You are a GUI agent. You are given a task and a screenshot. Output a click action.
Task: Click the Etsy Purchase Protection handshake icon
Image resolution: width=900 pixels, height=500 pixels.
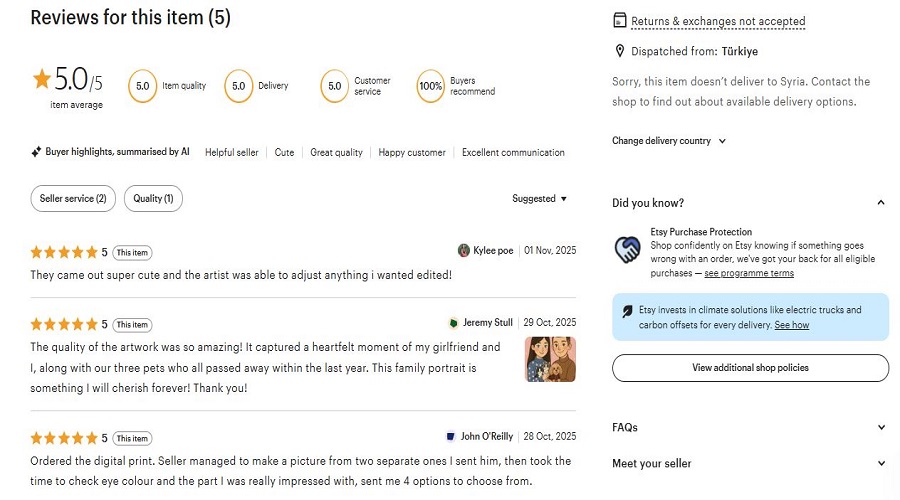pyautogui.click(x=627, y=250)
